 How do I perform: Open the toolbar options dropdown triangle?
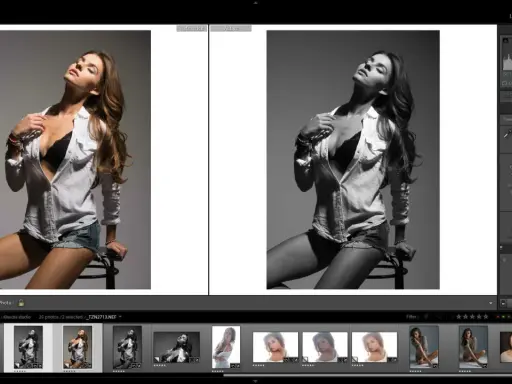[491, 303]
